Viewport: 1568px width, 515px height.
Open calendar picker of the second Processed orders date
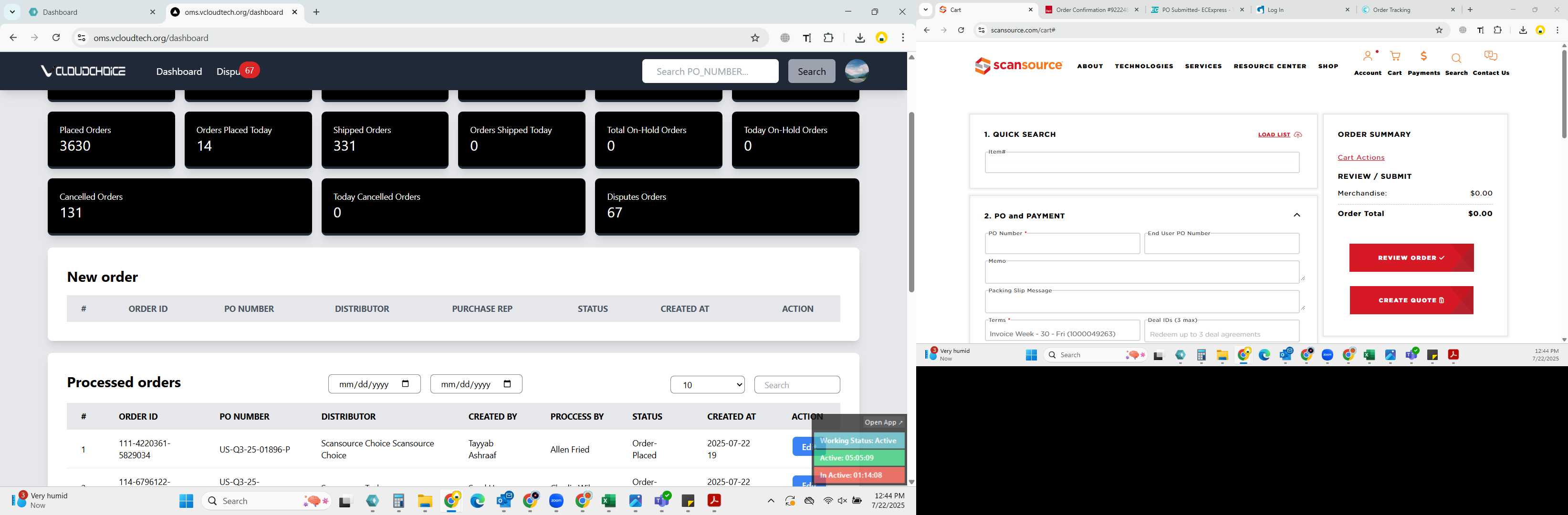click(508, 384)
